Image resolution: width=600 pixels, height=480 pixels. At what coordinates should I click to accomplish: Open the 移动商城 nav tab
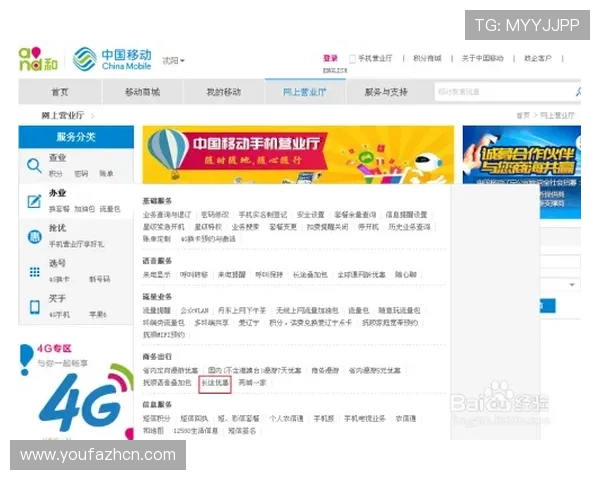coord(142,92)
